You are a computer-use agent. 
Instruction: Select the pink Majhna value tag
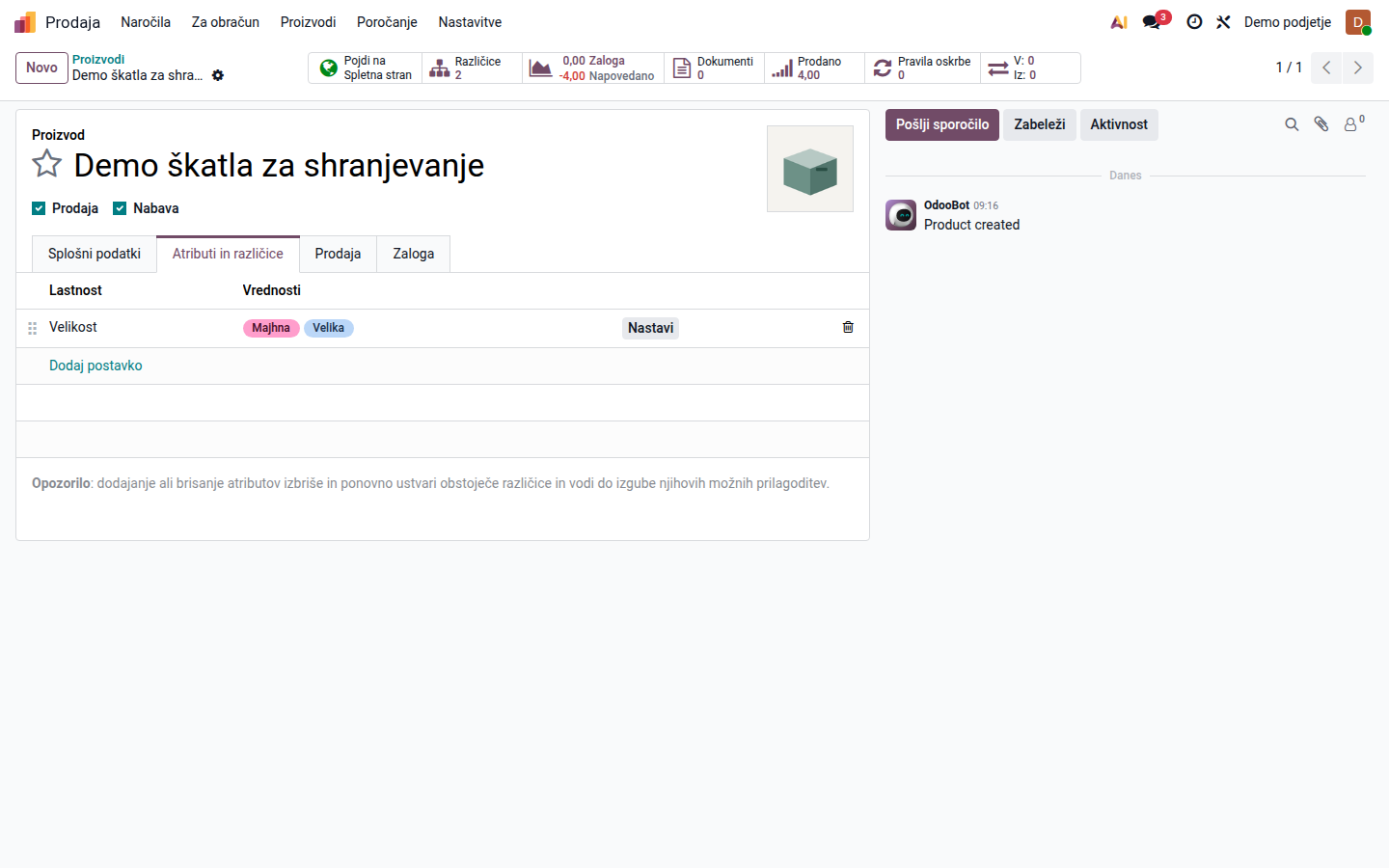point(271,328)
